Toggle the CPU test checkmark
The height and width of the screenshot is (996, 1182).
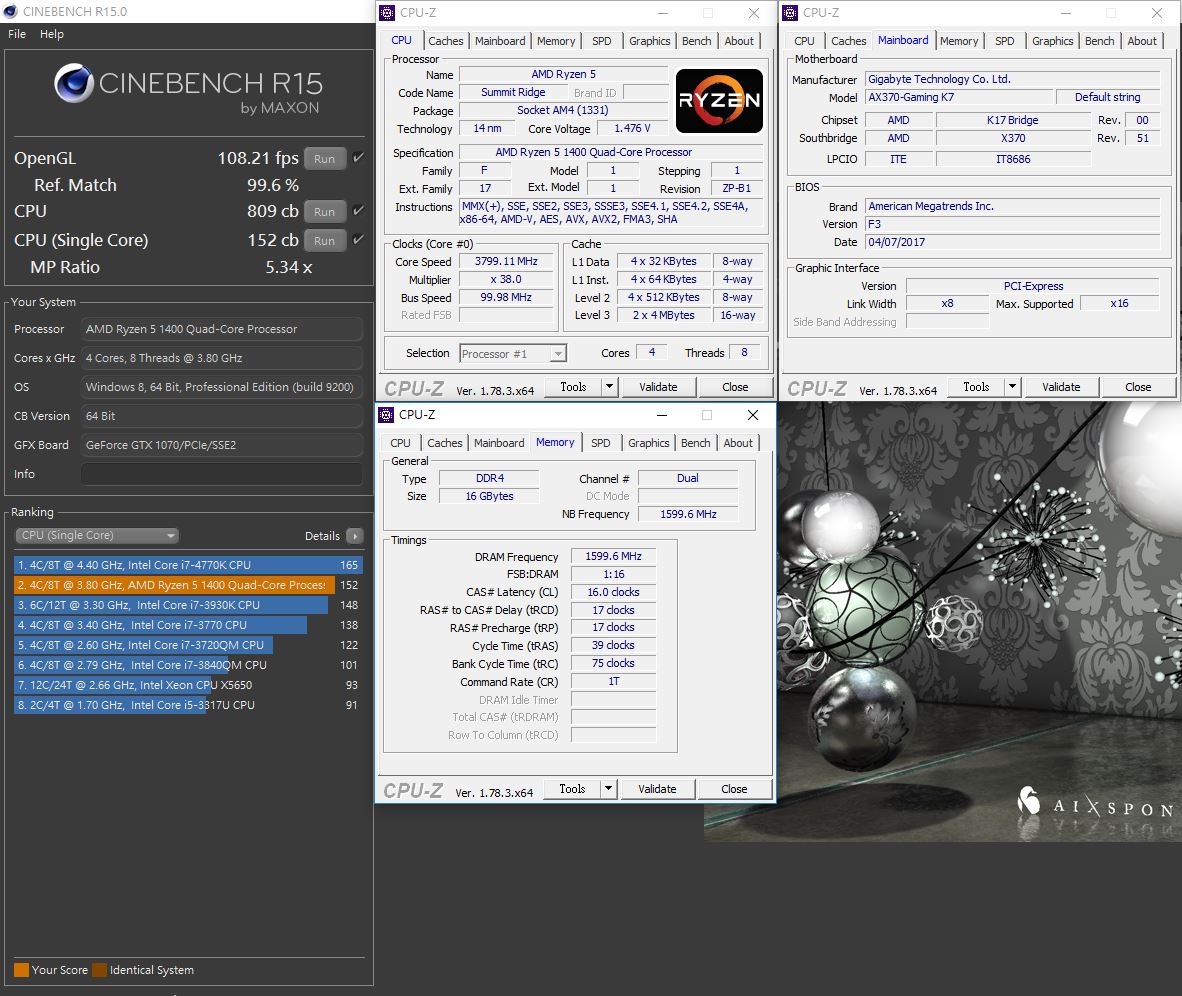[x=359, y=210]
